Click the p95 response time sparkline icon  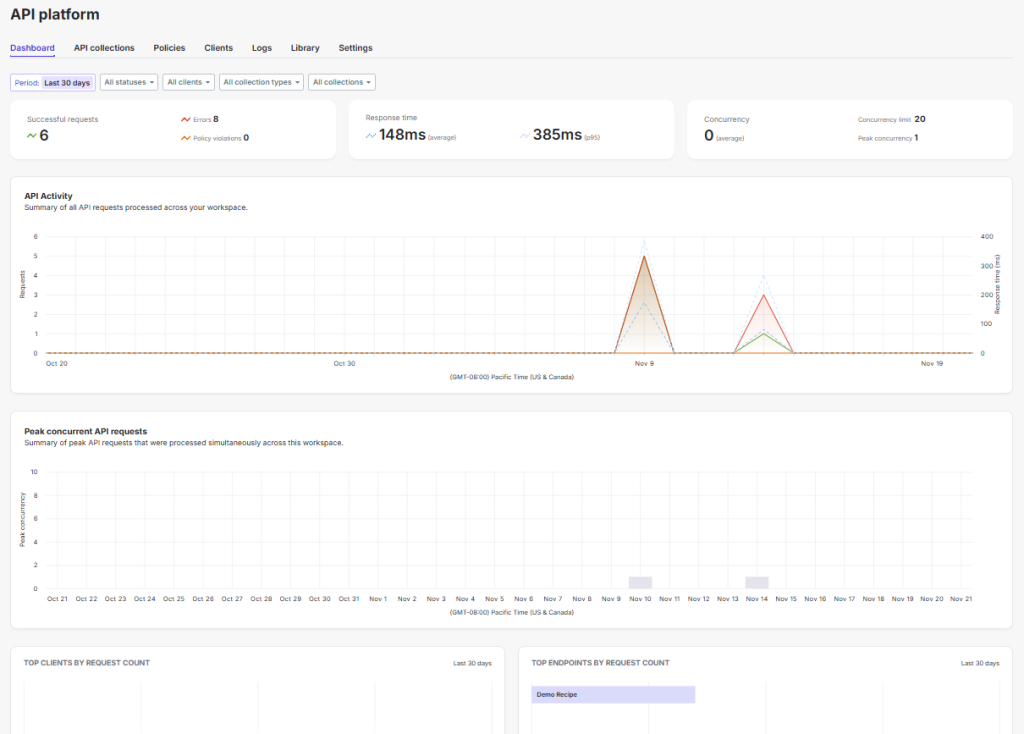524,134
